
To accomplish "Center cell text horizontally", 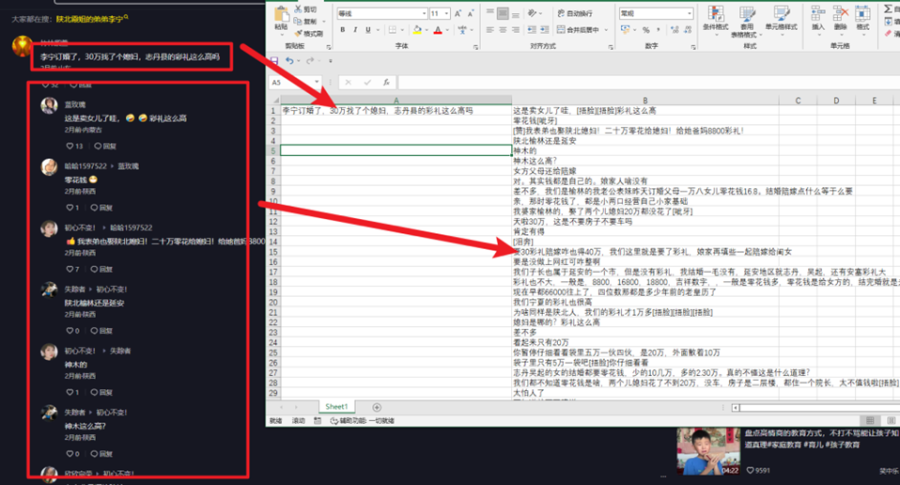I will coord(503,30).
